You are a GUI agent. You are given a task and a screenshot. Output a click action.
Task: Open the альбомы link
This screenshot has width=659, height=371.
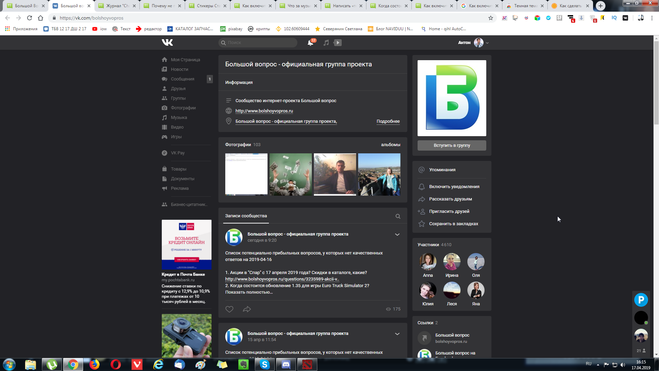point(390,145)
